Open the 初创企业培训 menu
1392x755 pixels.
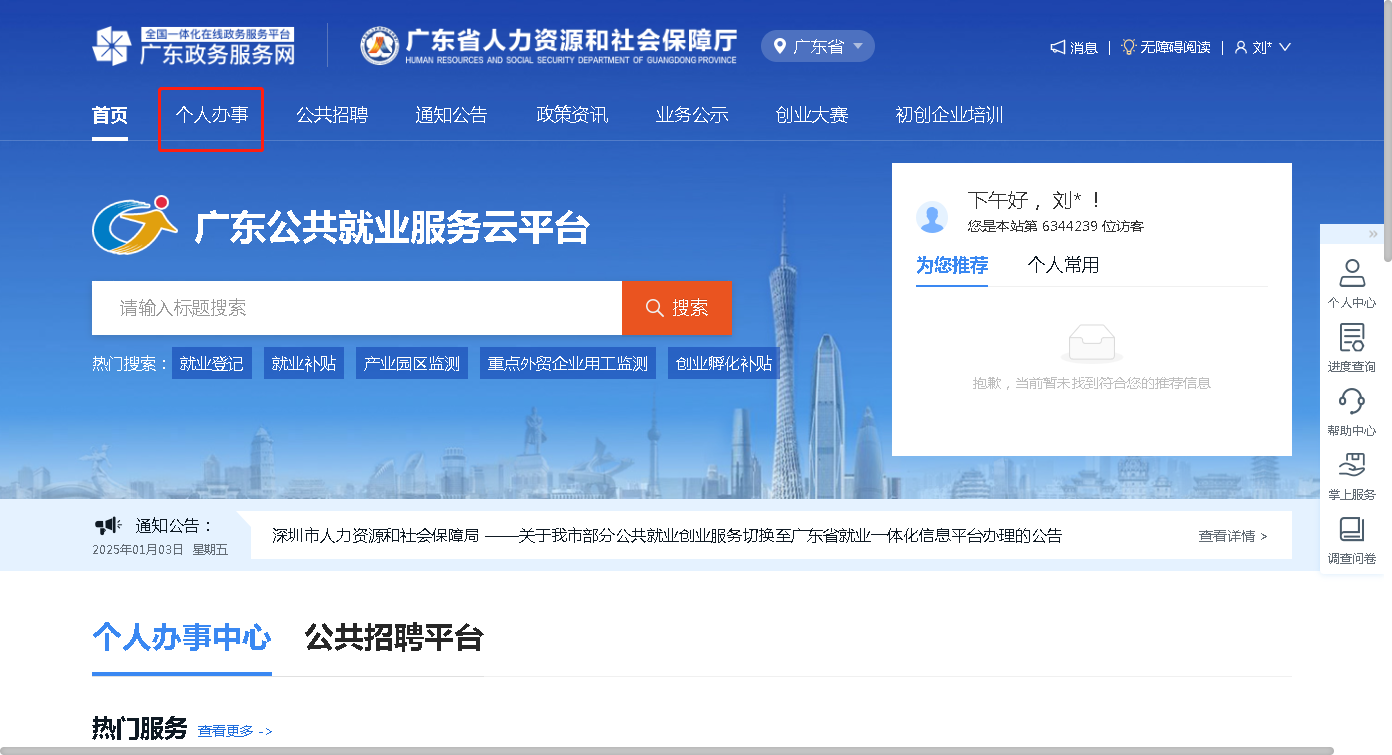click(x=950, y=115)
